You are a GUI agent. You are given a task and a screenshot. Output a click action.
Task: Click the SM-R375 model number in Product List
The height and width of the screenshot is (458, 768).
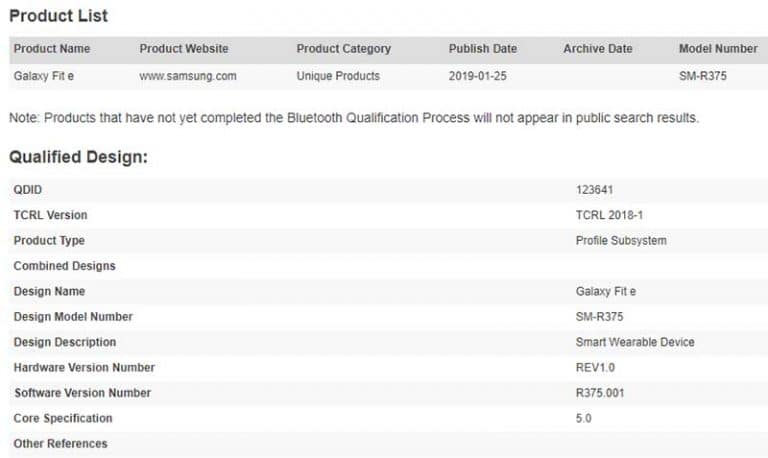703,76
